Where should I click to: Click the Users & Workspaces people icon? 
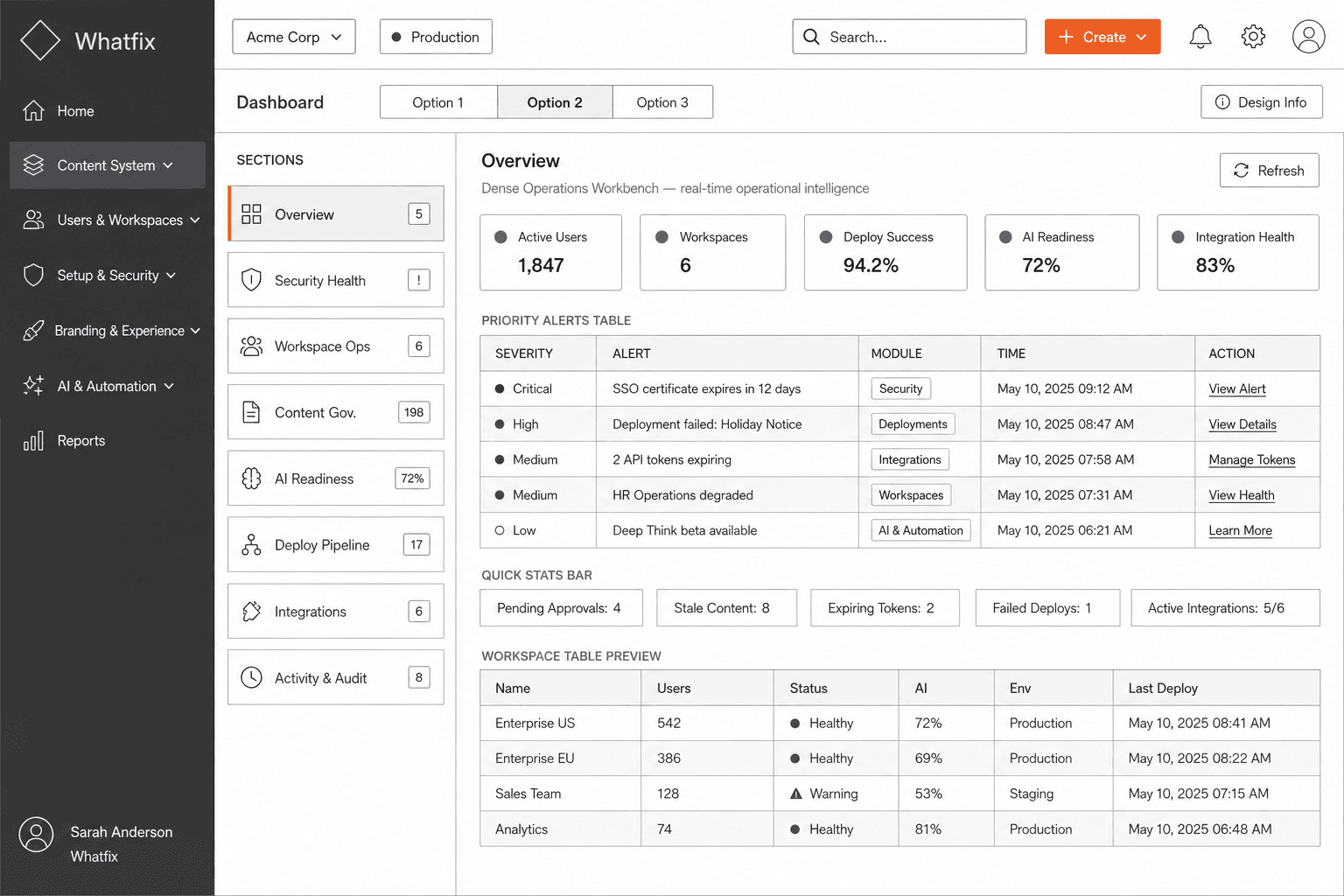tap(33, 220)
